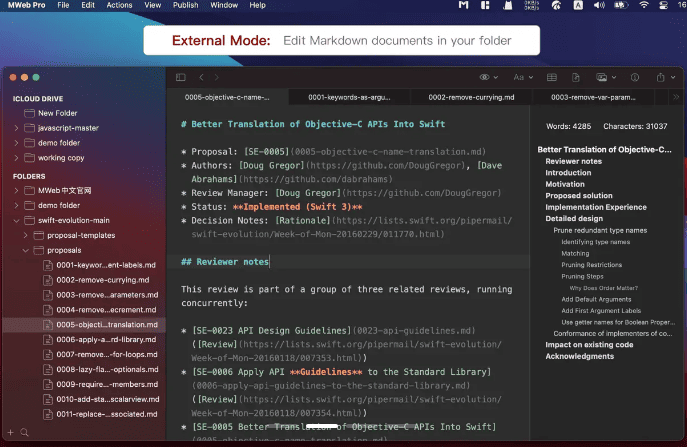The width and height of the screenshot is (687, 447).
Task: Open 0010-add-sta...scalarview.md file
Action: point(108,399)
